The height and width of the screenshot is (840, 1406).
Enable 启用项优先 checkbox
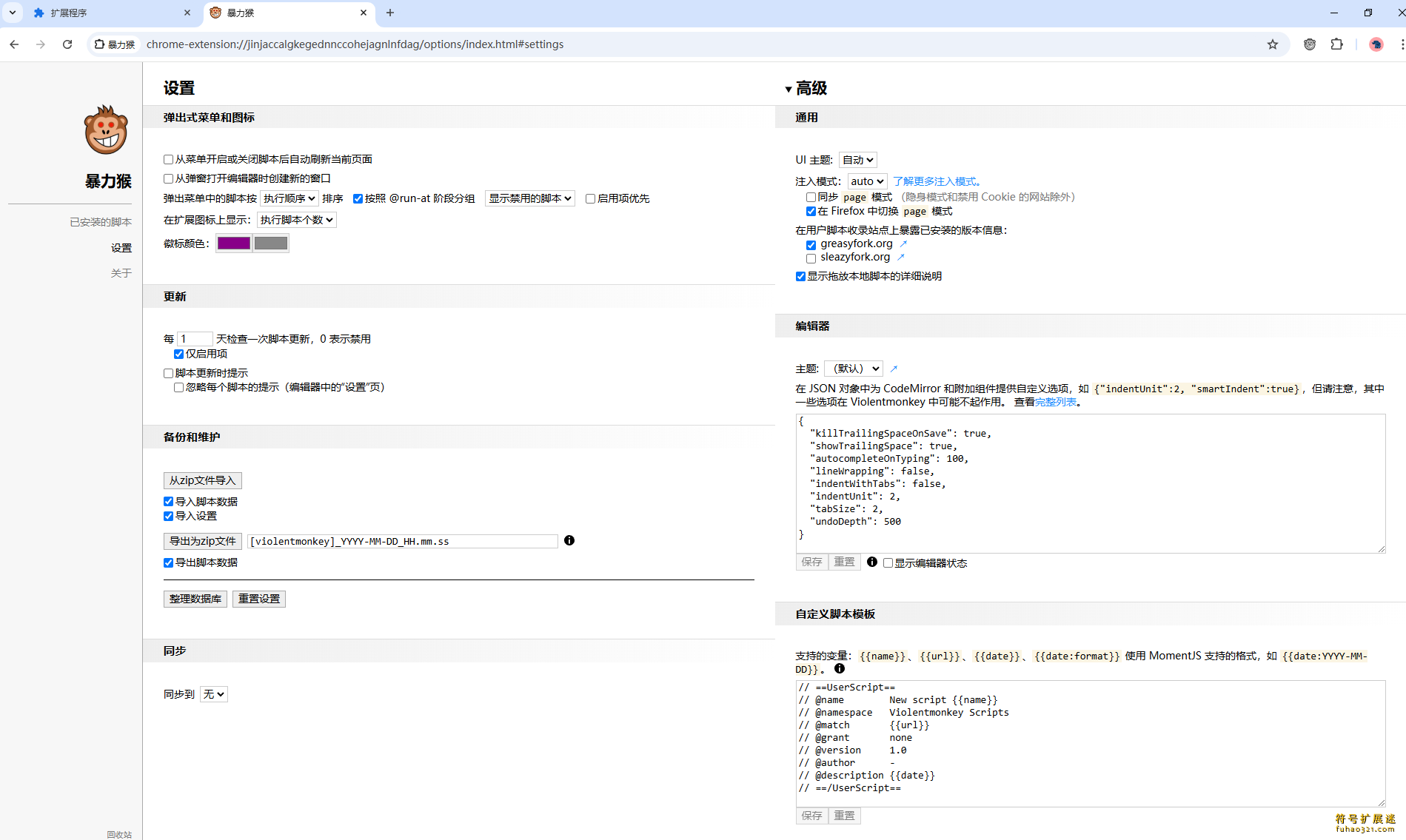(590, 198)
